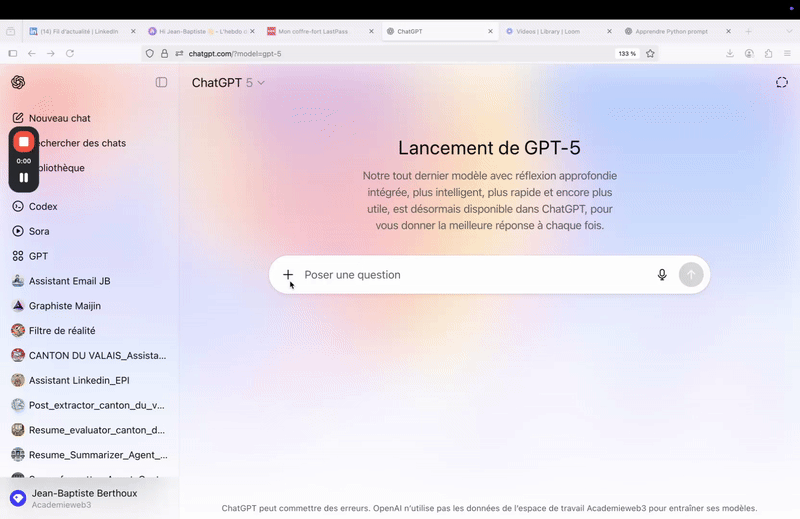Reset the 133 % zoom indicator

point(627,54)
